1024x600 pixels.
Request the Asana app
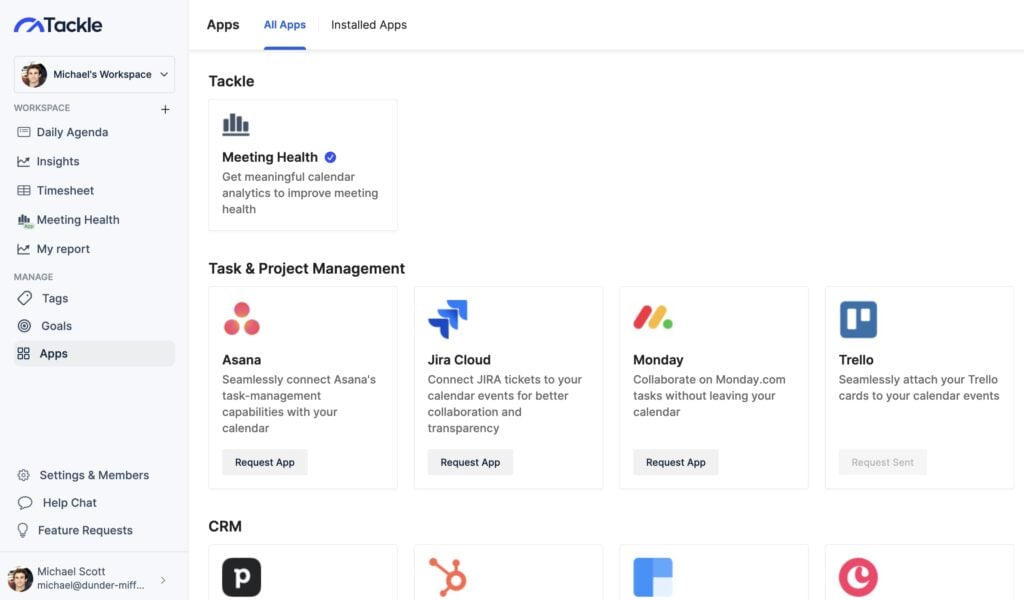pos(264,462)
